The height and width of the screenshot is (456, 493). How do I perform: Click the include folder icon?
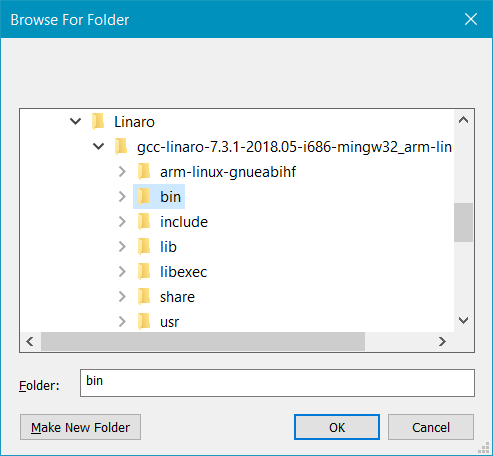144,222
